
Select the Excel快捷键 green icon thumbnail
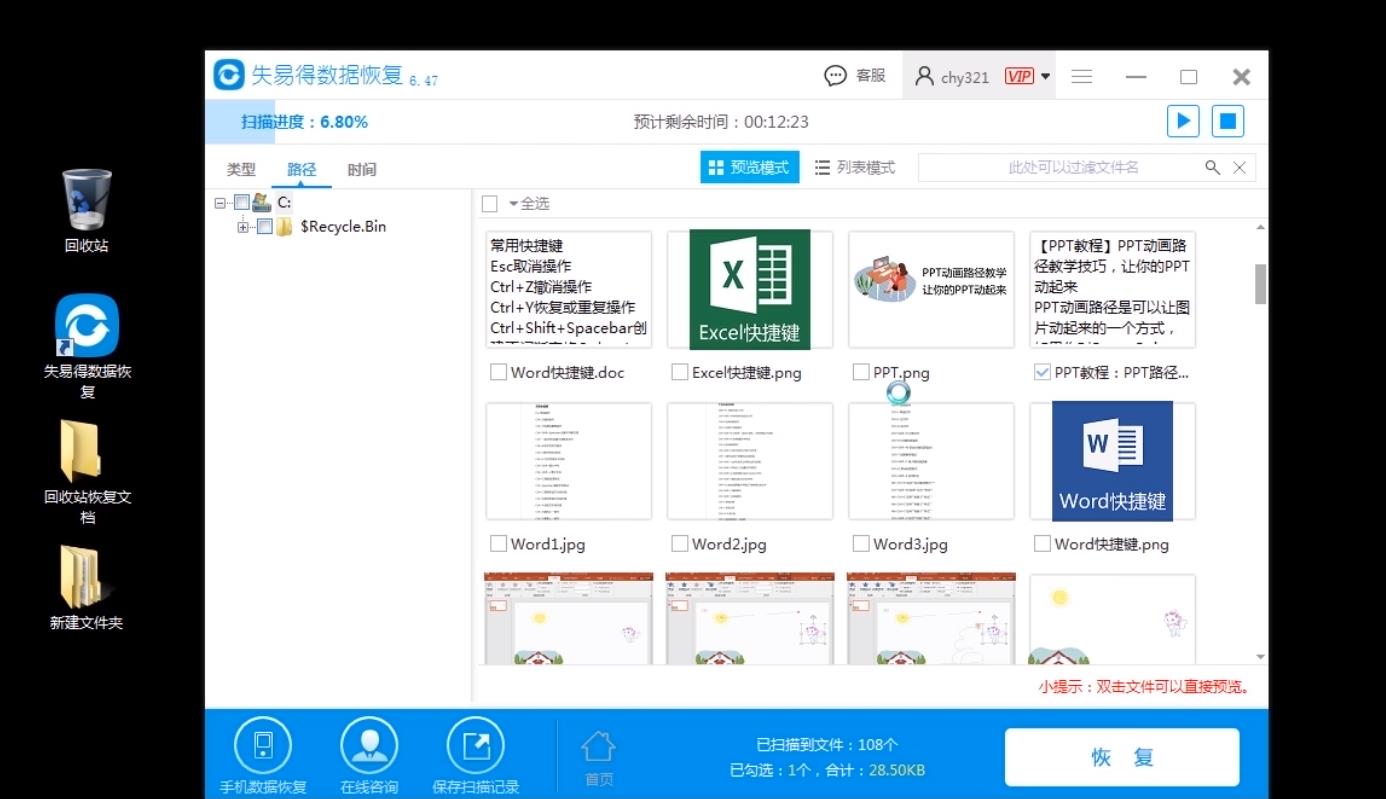coord(750,290)
